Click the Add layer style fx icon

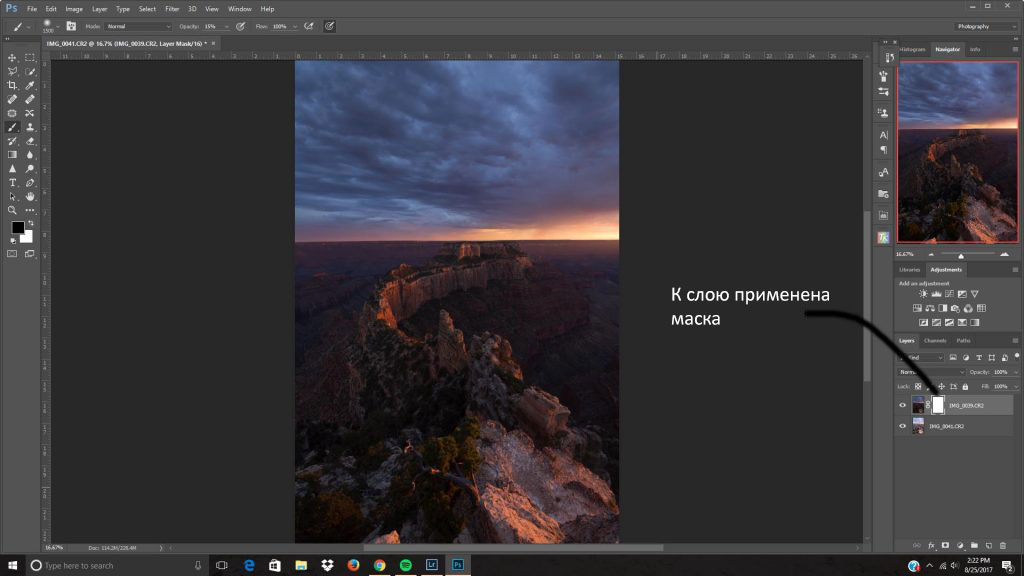[x=931, y=545]
